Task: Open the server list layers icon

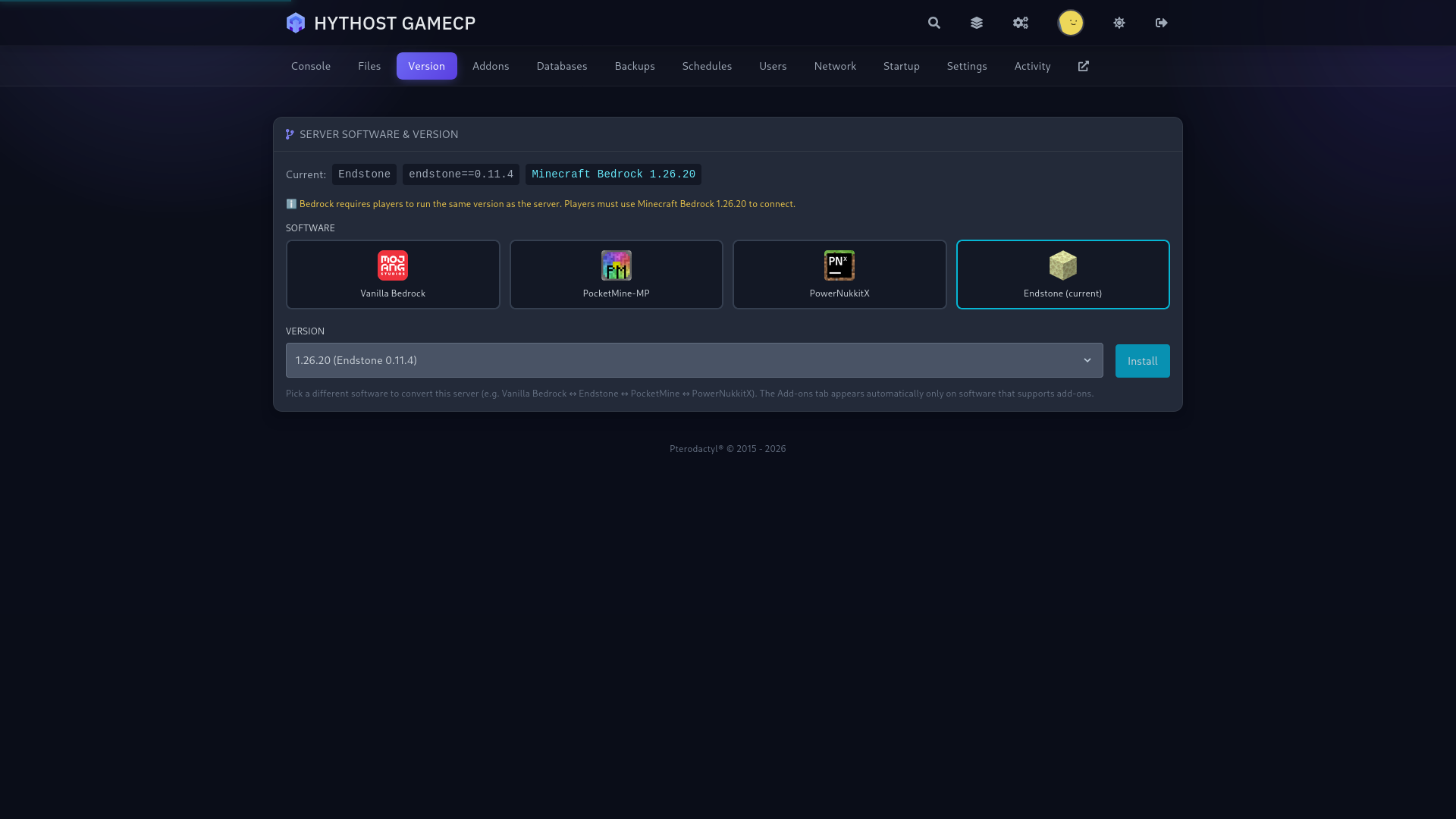Action: pos(977,23)
